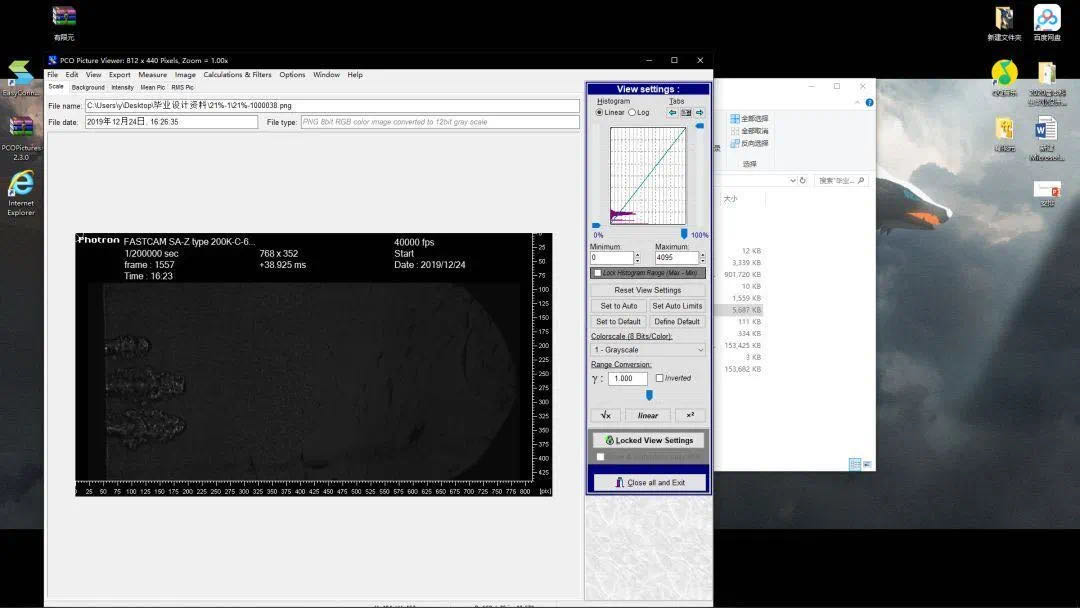Expand the Explorer address bar history dropdown

coord(793,180)
